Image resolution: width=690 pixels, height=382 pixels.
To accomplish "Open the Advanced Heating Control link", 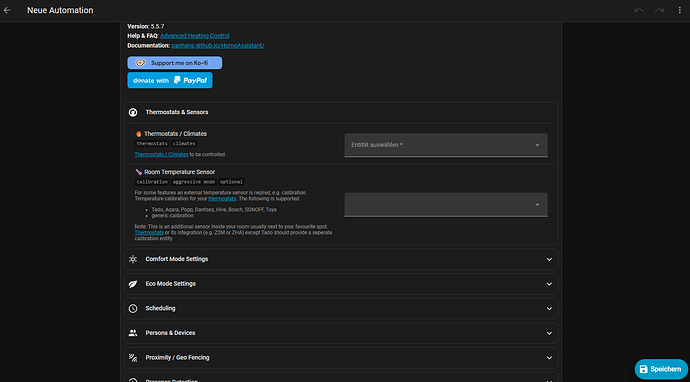I will pos(195,36).
